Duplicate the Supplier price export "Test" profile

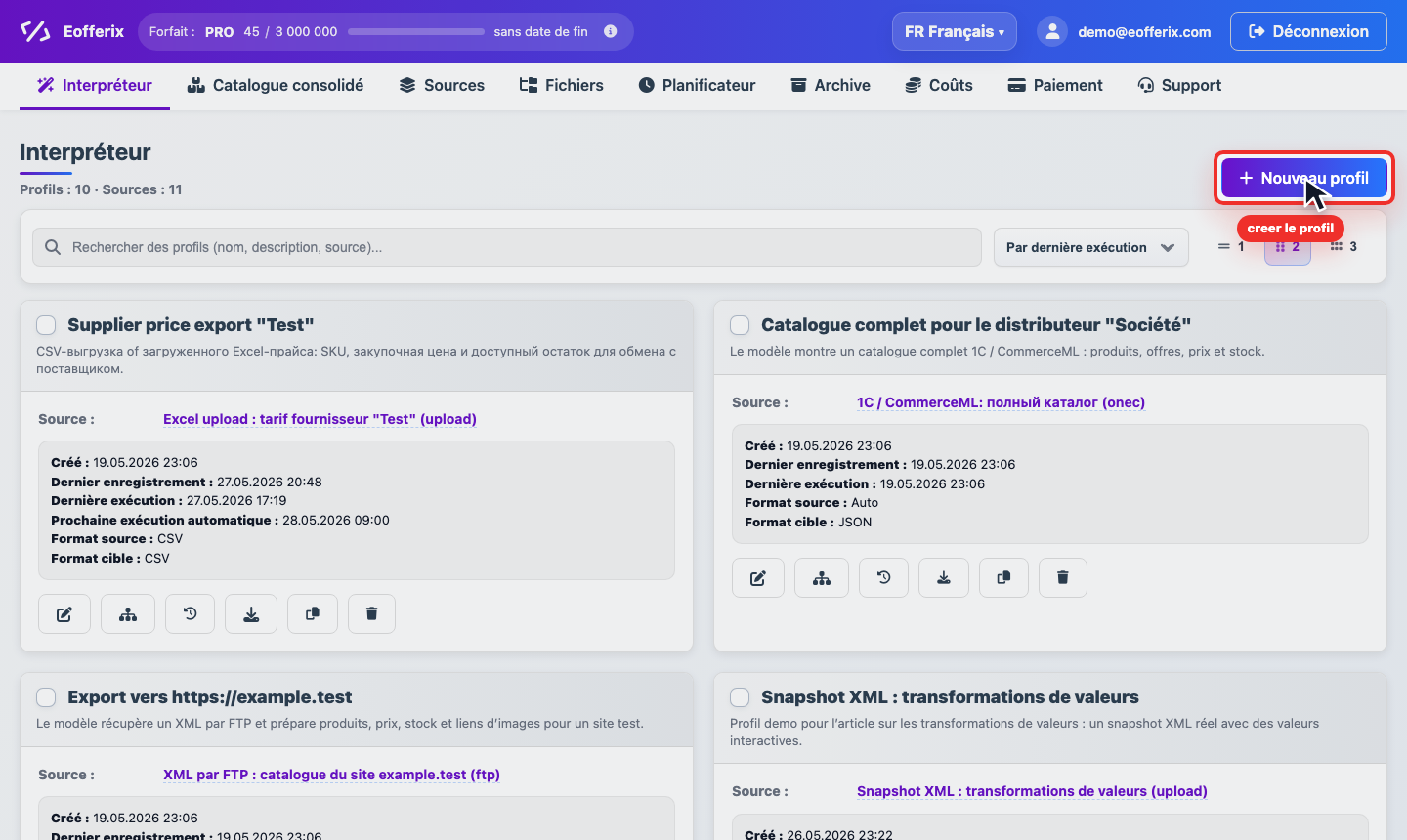[313, 614]
